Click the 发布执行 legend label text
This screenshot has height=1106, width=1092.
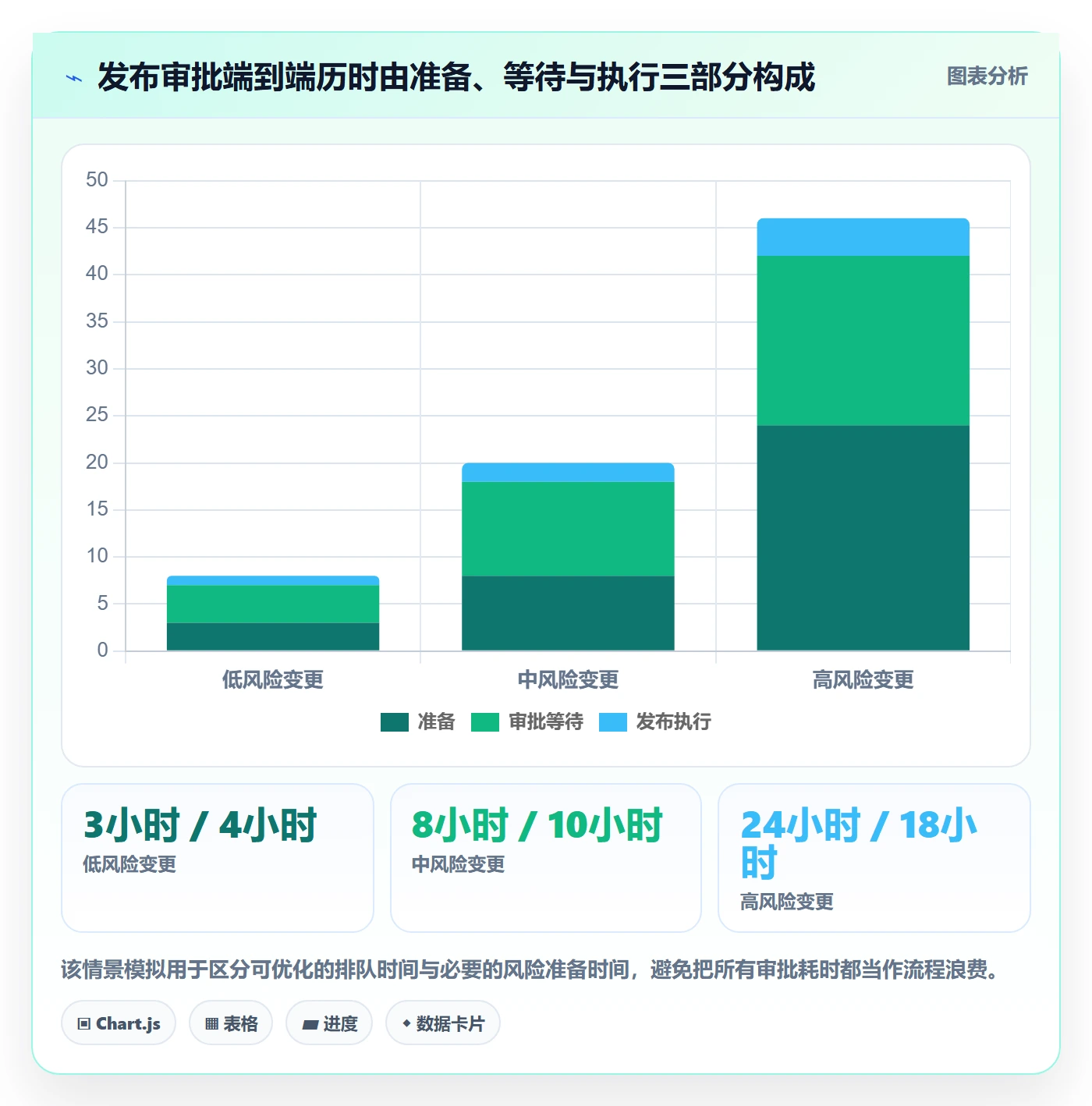(674, 722)
